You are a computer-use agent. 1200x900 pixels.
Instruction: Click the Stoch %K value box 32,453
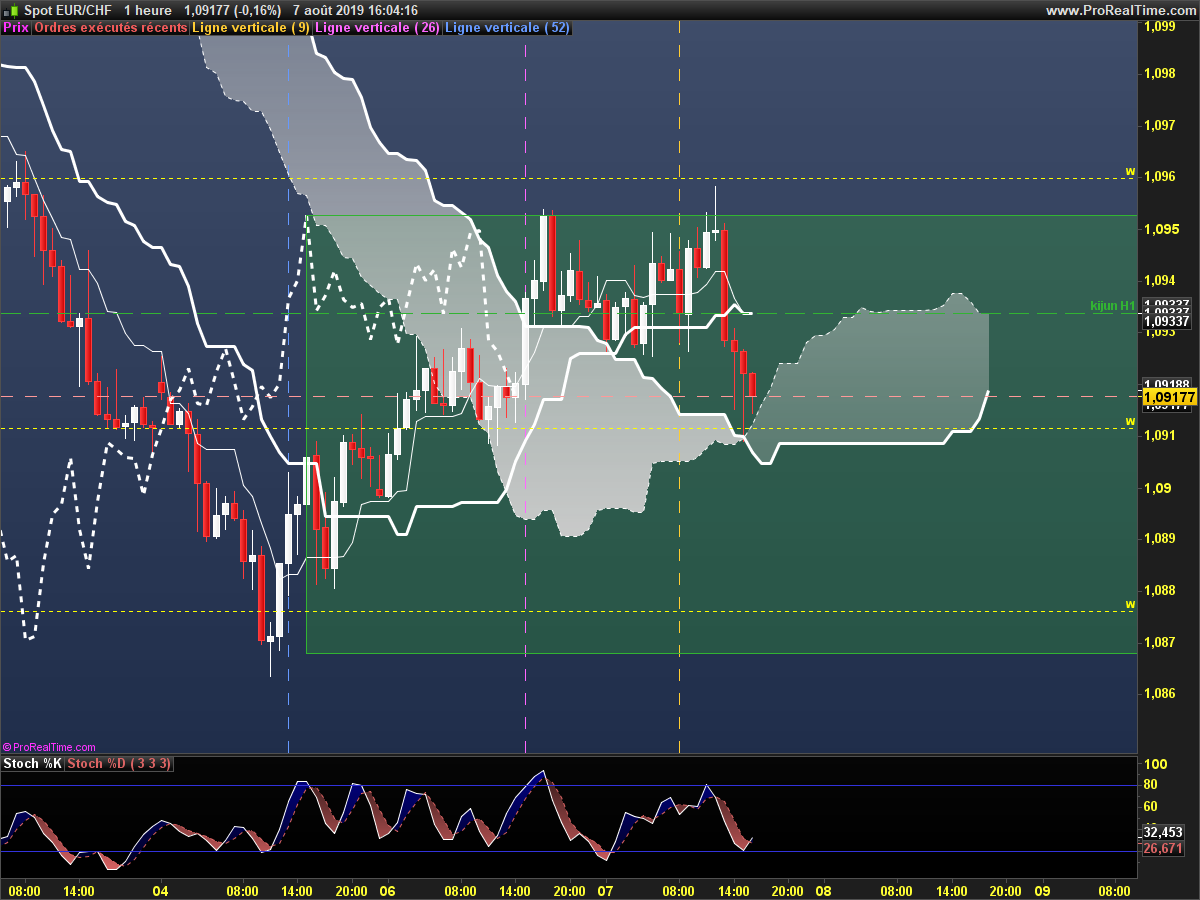[x=1163, y=832]
